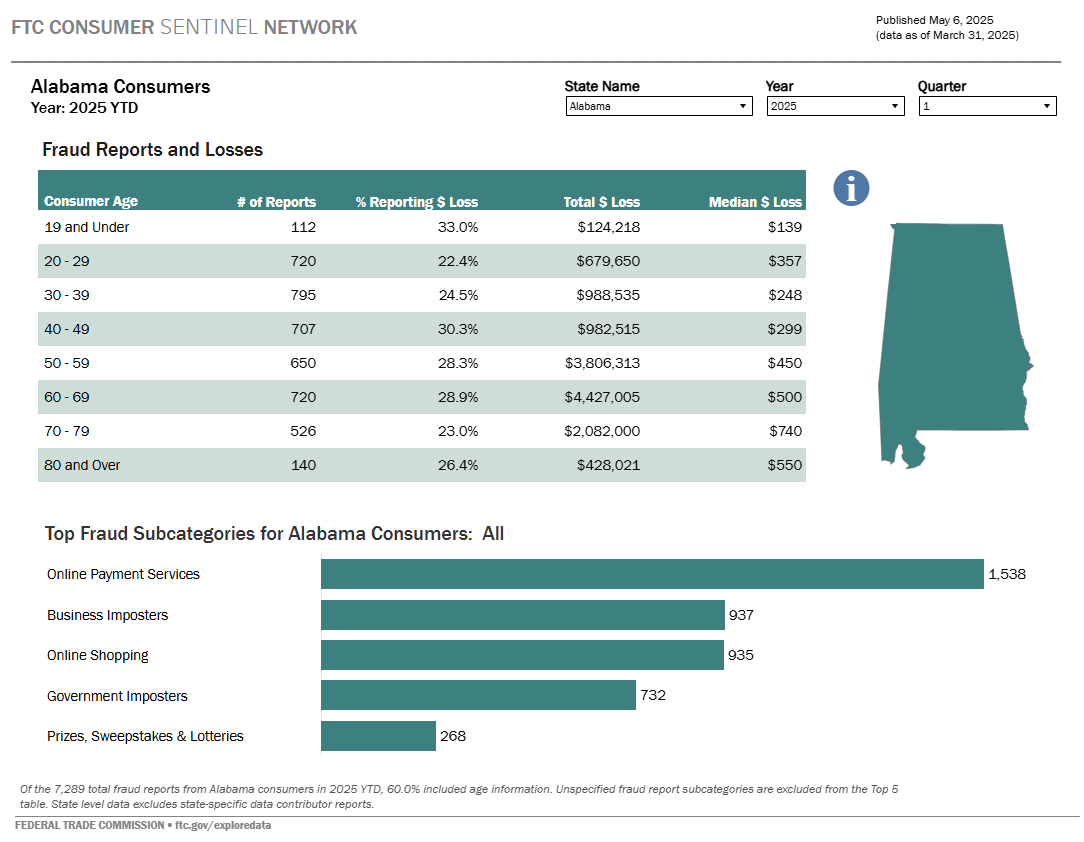Open the Year dropdown showing 2025
Viewport: 1084px width, 842px height.
click(x=835, y=105)
